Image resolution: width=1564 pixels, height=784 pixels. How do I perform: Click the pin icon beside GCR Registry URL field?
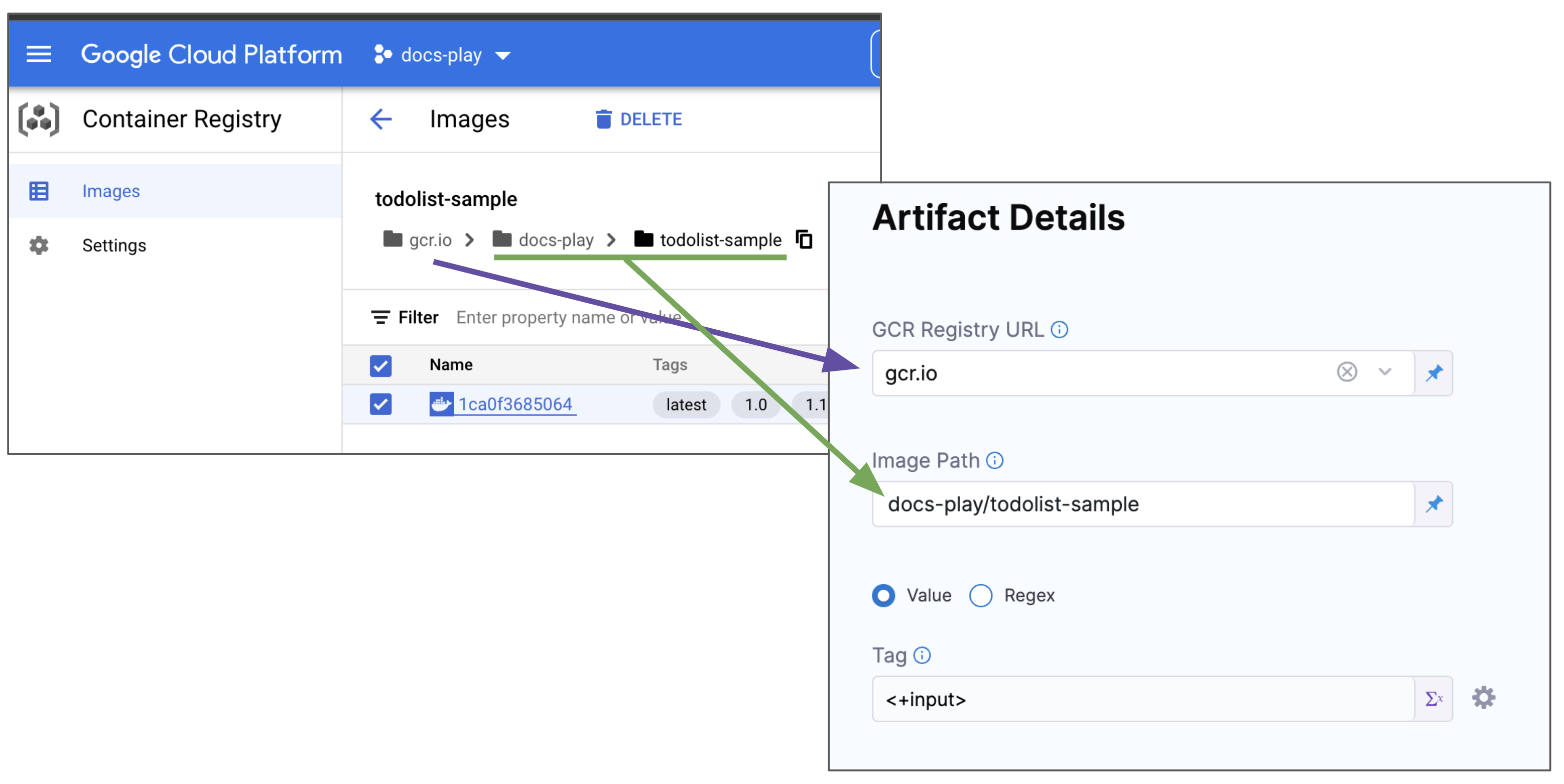pyautogui.click(x=1434, y=373)
